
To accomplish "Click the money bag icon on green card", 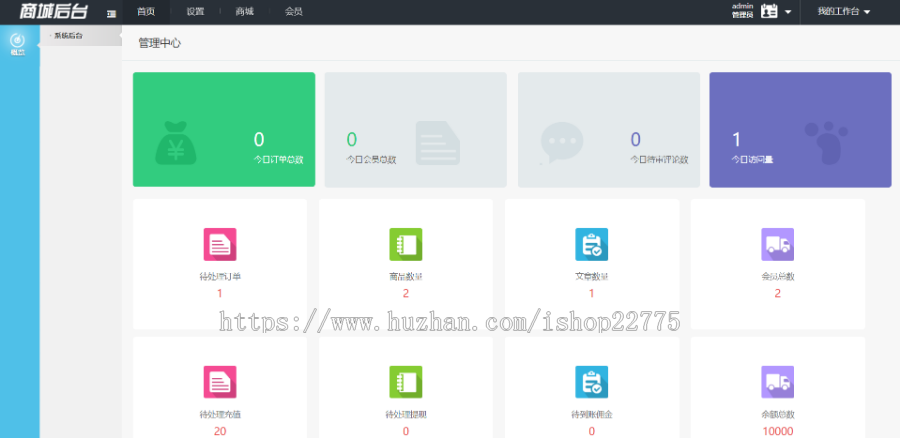I will (176, 143).
